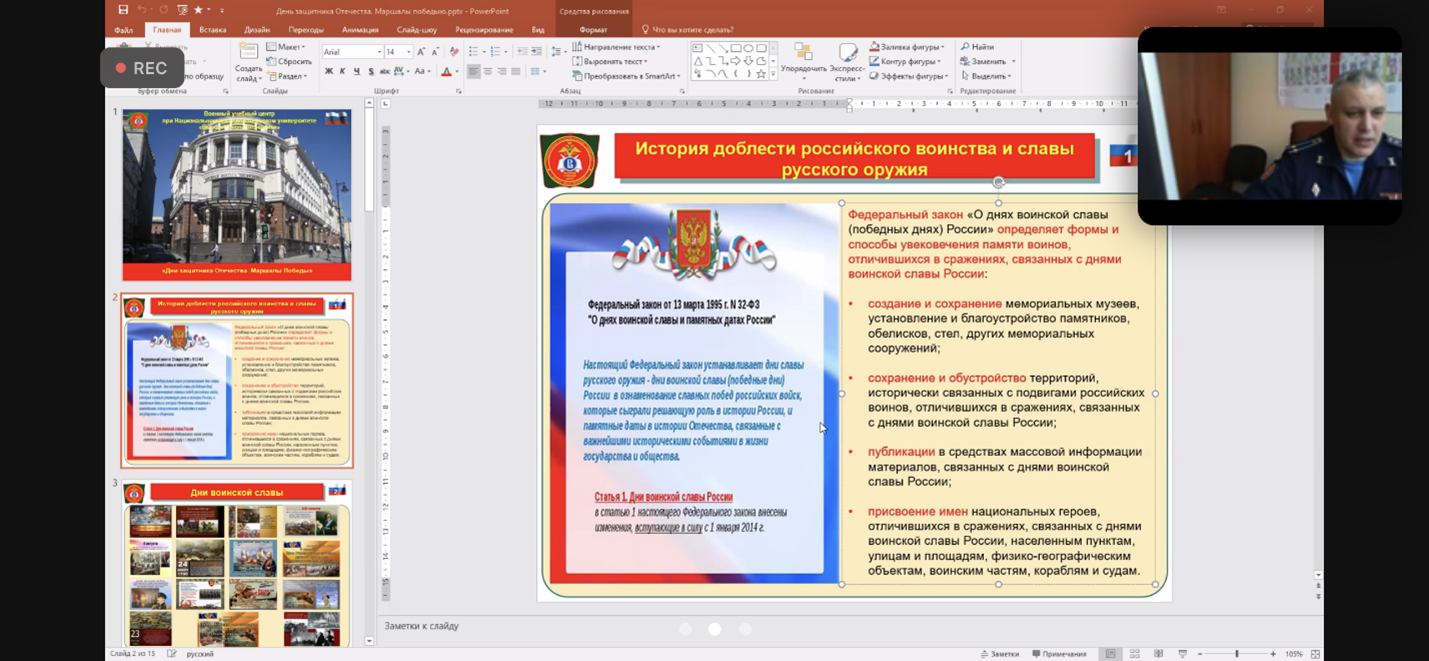This screenshot has width=1429, height=661.
Task: Toggle Bold (Ж) formatting
Action: 329,71
